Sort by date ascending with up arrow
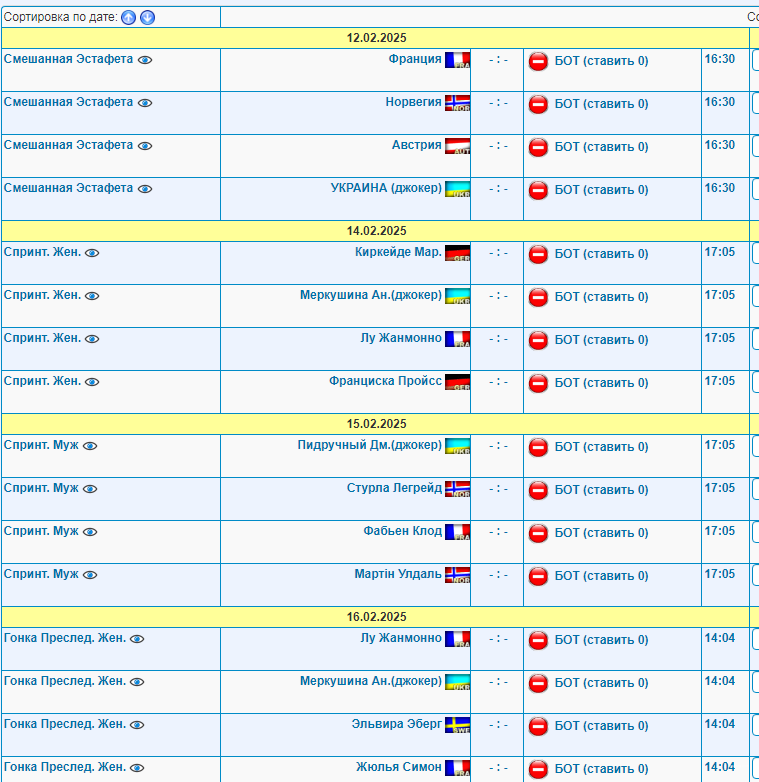 click(x=129, y=17)
